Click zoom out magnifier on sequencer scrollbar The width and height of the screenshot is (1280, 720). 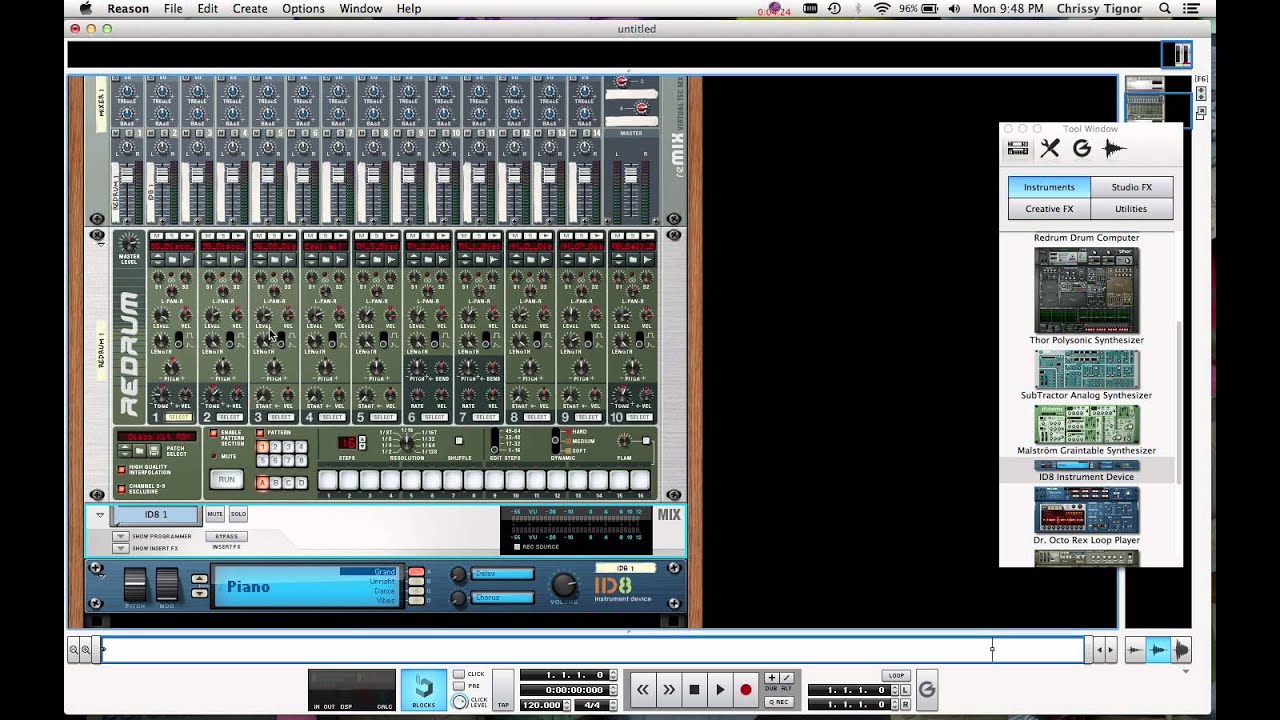tap(74, 650)
